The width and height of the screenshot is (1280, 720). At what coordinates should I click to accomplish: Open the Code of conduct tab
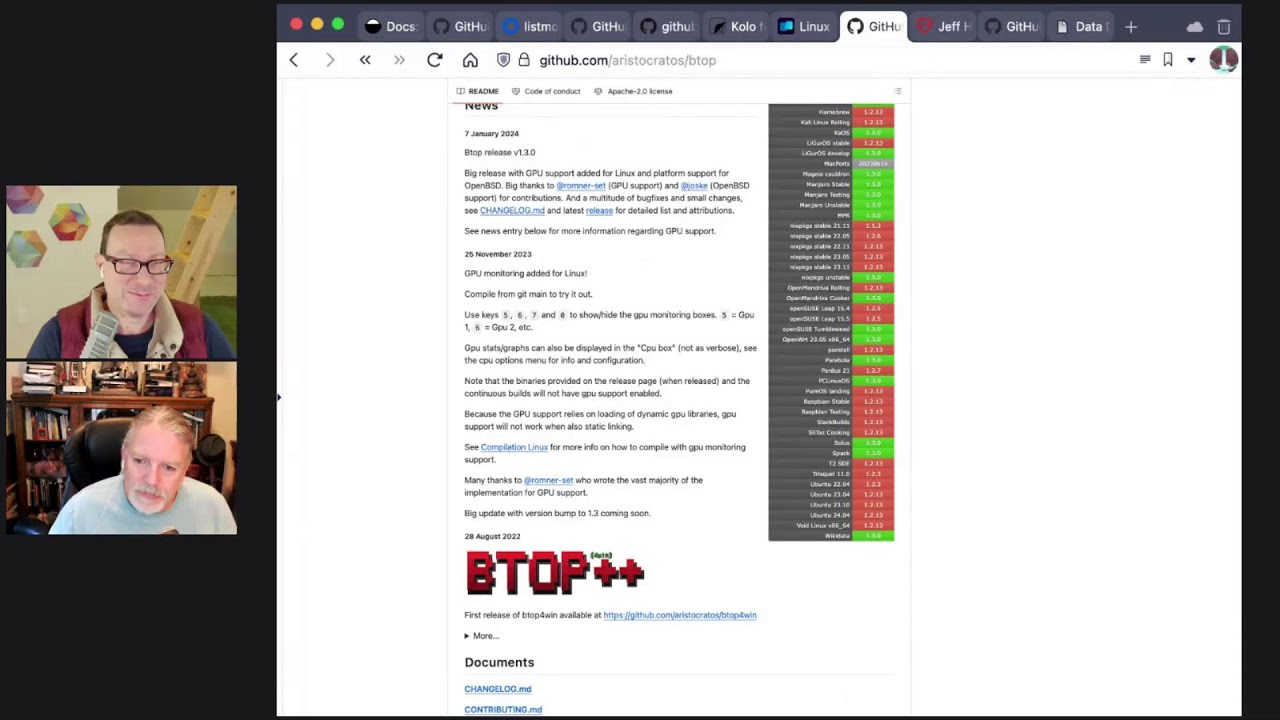tap(546, 91)
